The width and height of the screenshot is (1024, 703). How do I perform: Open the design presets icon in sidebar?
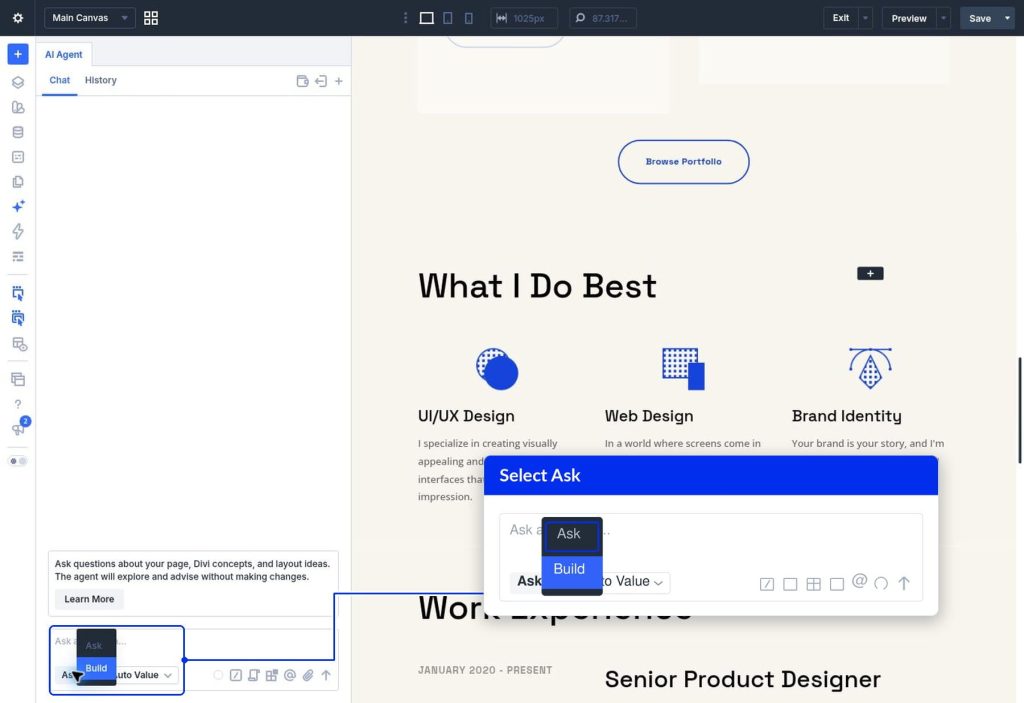coord(18,107)
